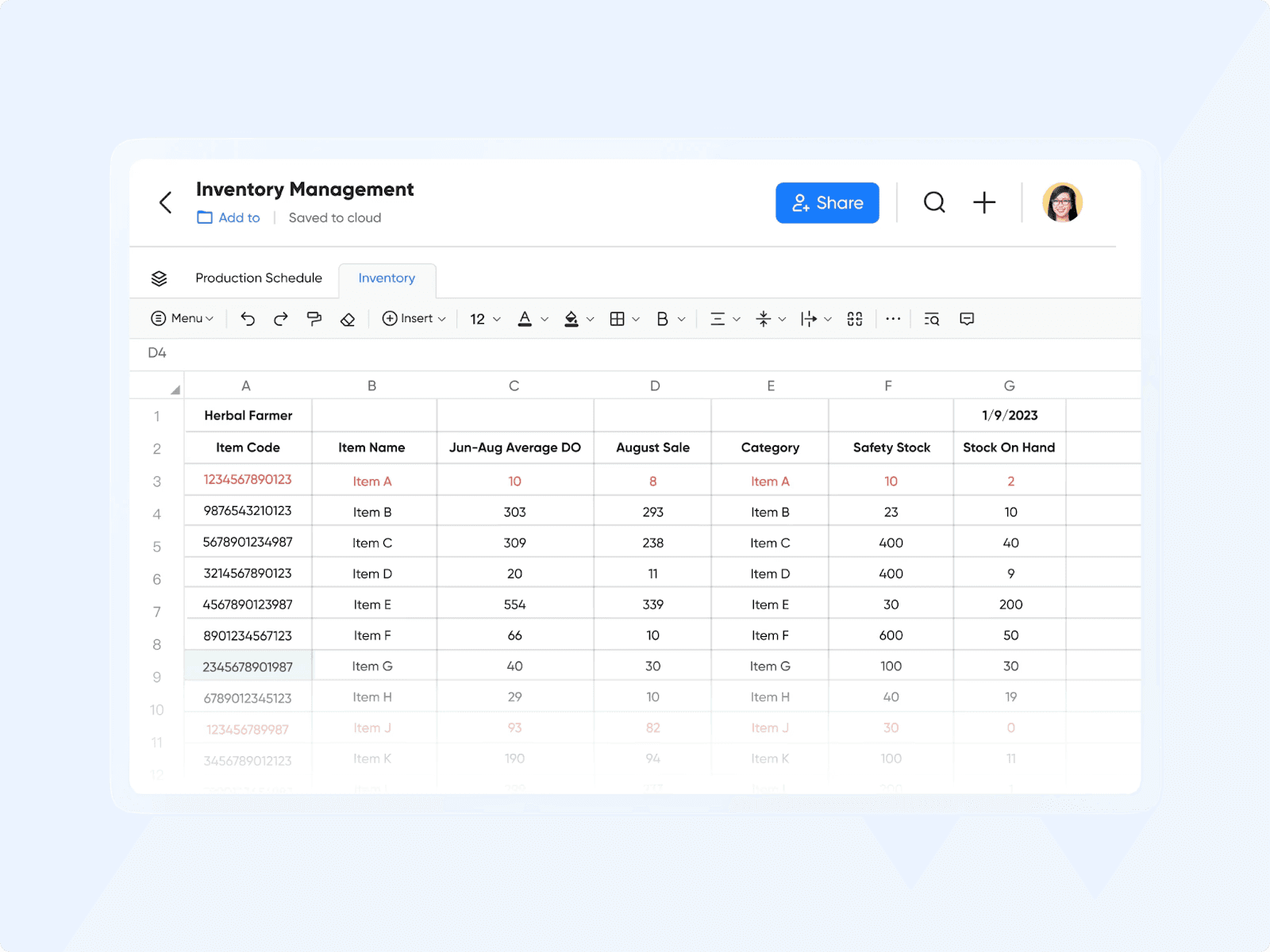
Task: Click the Category header cell
Action: tap(770, 447)
